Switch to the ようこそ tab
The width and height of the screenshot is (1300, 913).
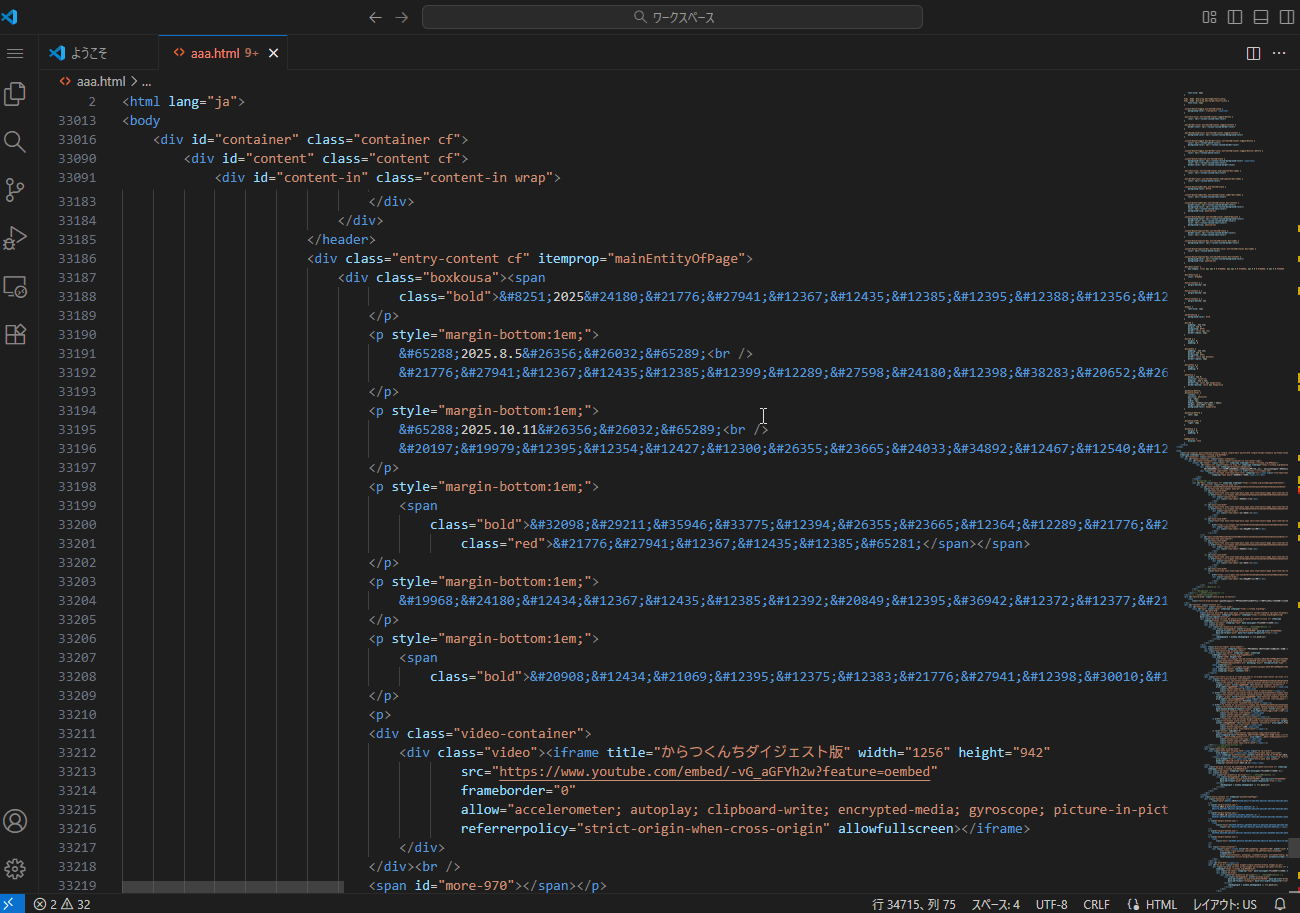pyautogui.click(x=89, y=53)
